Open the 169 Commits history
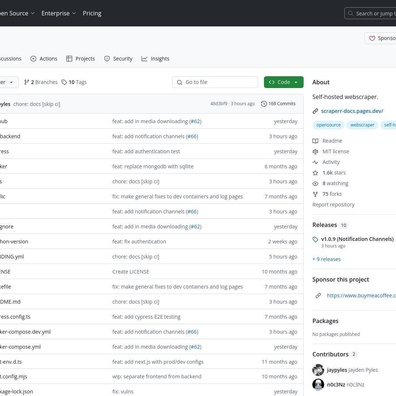This screenshot has height=396, width=396. [x=278, y=104]
